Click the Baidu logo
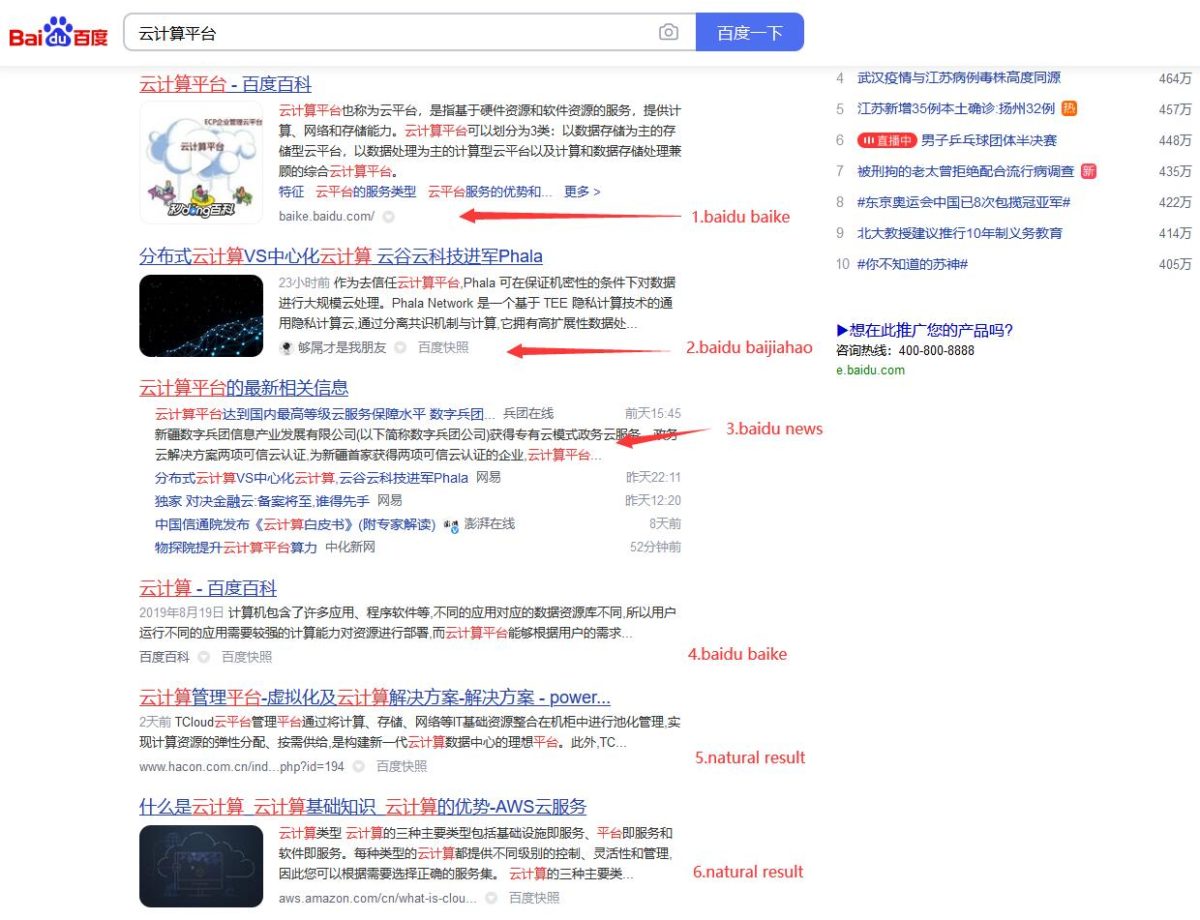The height and width of the screenshot is (920, 1200). point(58,33)
